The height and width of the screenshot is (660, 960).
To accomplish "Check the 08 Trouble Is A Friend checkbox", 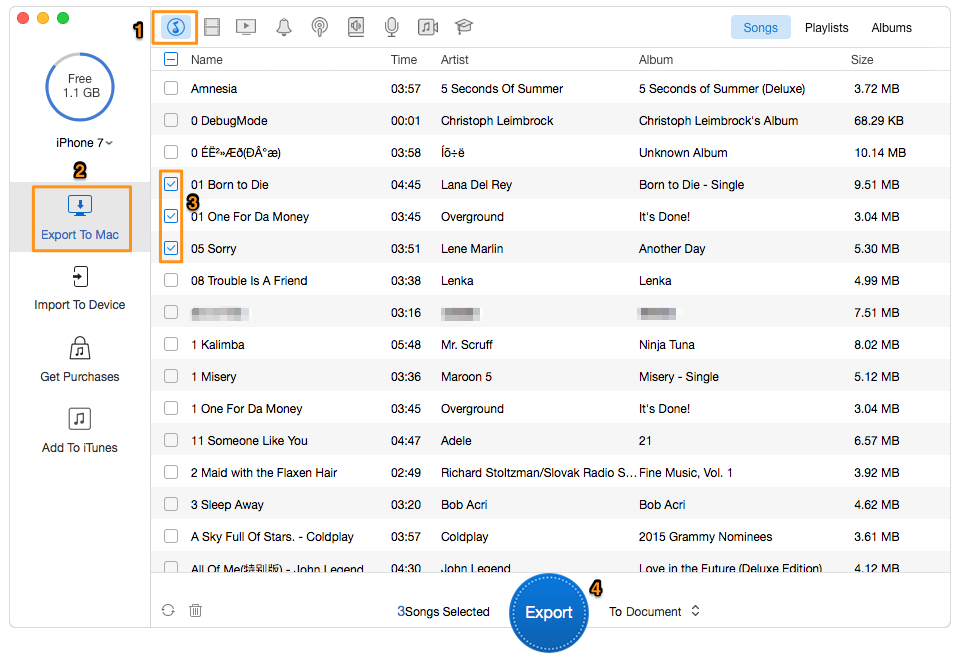I will 171,280.
